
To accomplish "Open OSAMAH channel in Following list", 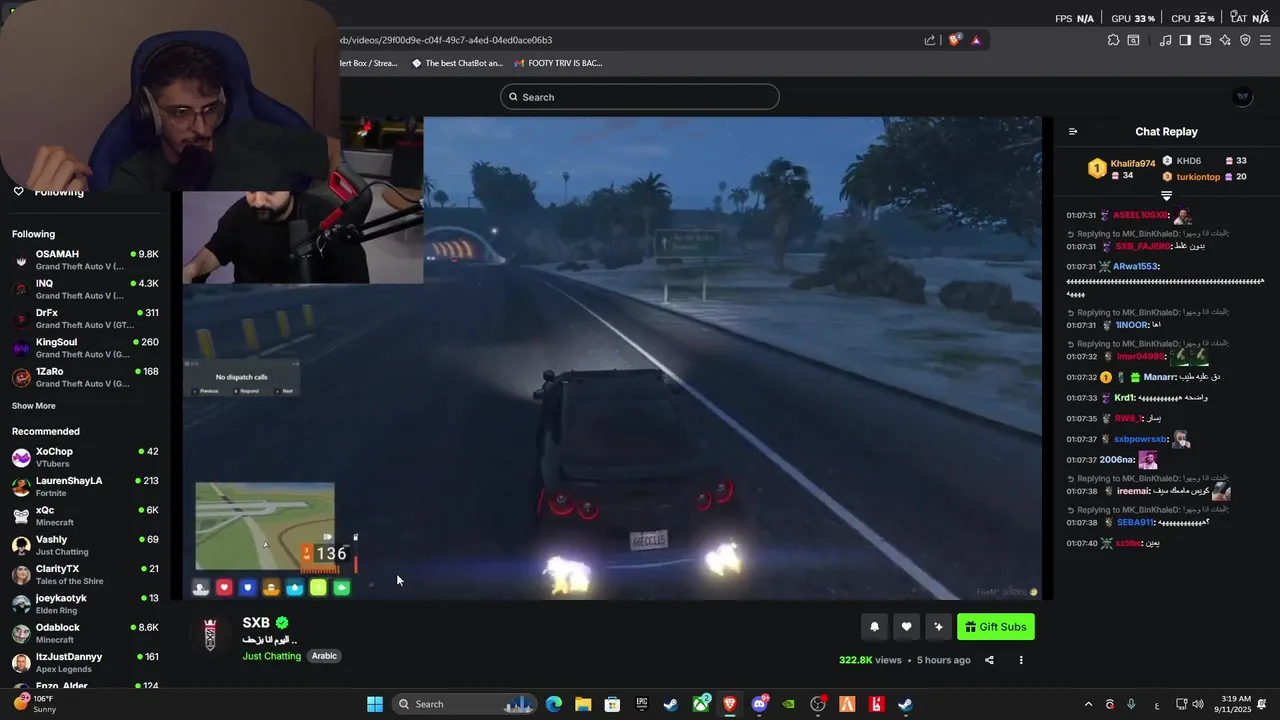I will tap(85, 260).
